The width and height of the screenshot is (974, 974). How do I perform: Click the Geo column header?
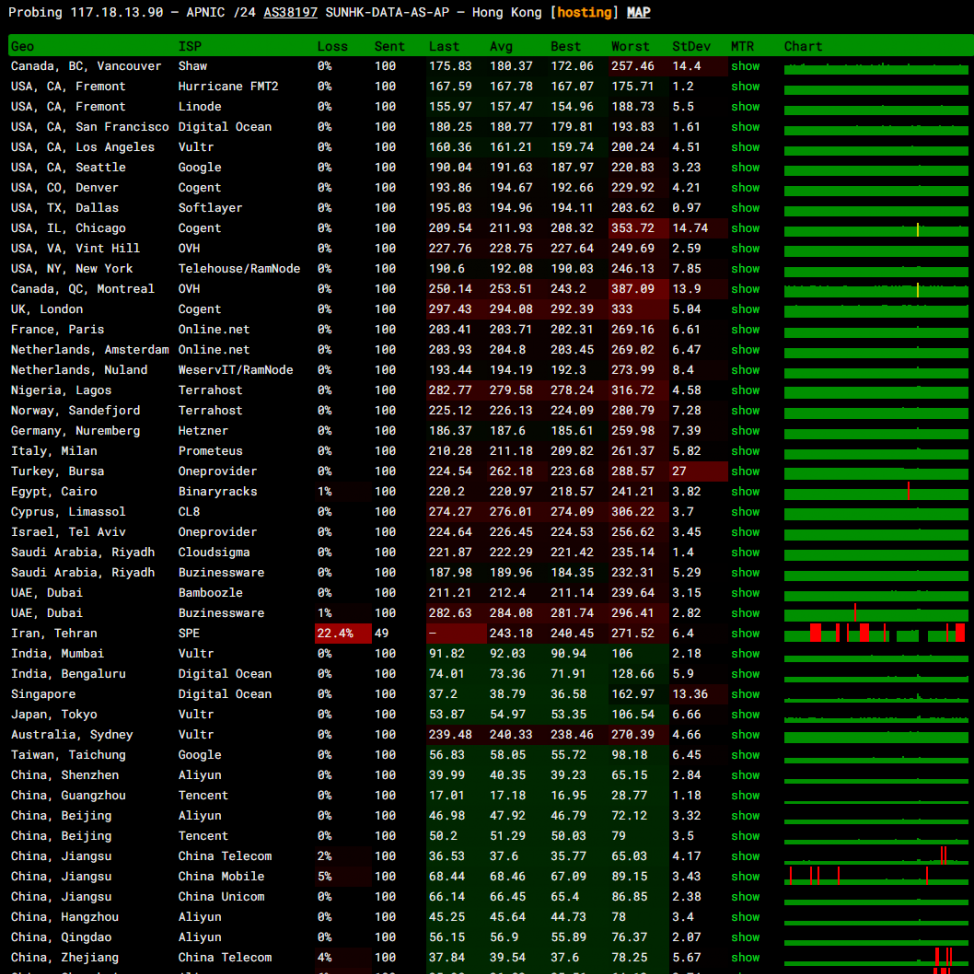point(22,47)
